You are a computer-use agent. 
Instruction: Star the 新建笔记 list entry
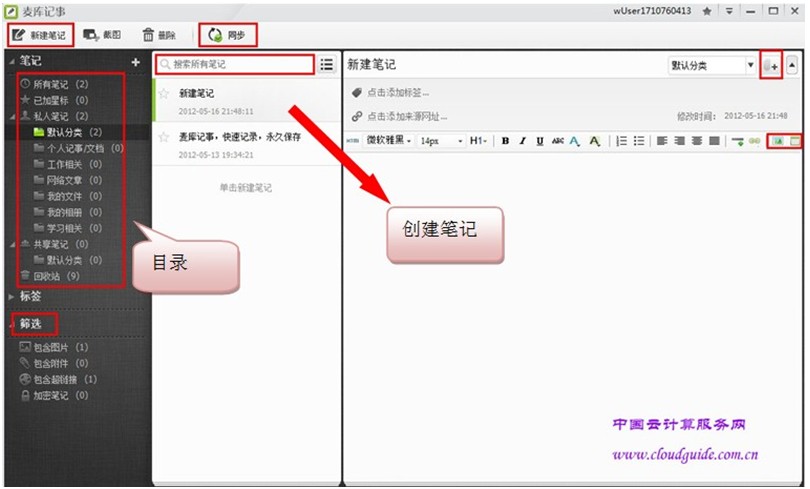[164, 93]
